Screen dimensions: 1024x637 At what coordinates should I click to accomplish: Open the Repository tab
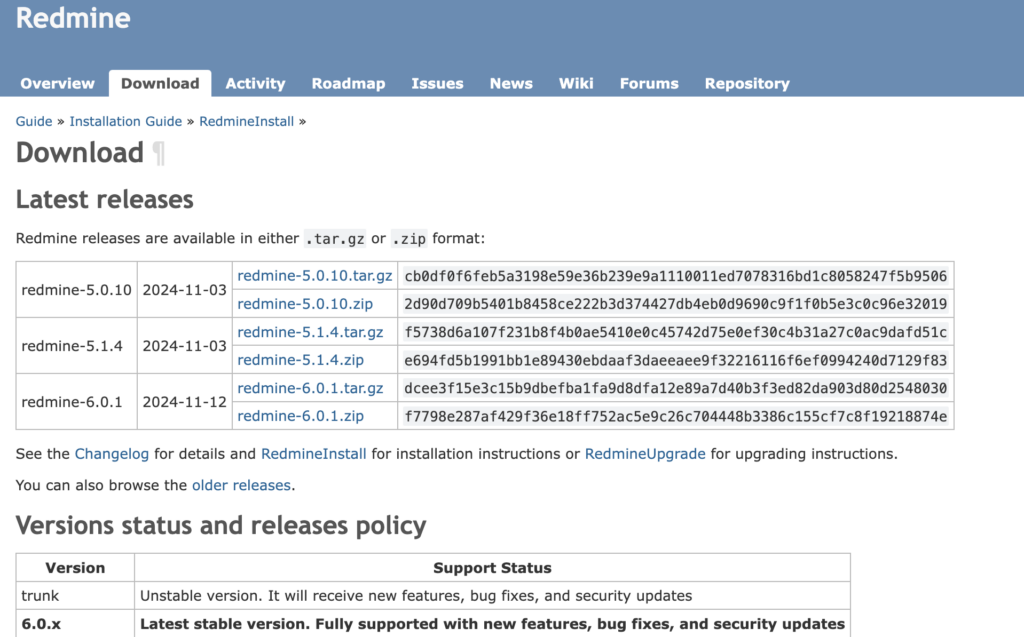(x=746, y=84)
